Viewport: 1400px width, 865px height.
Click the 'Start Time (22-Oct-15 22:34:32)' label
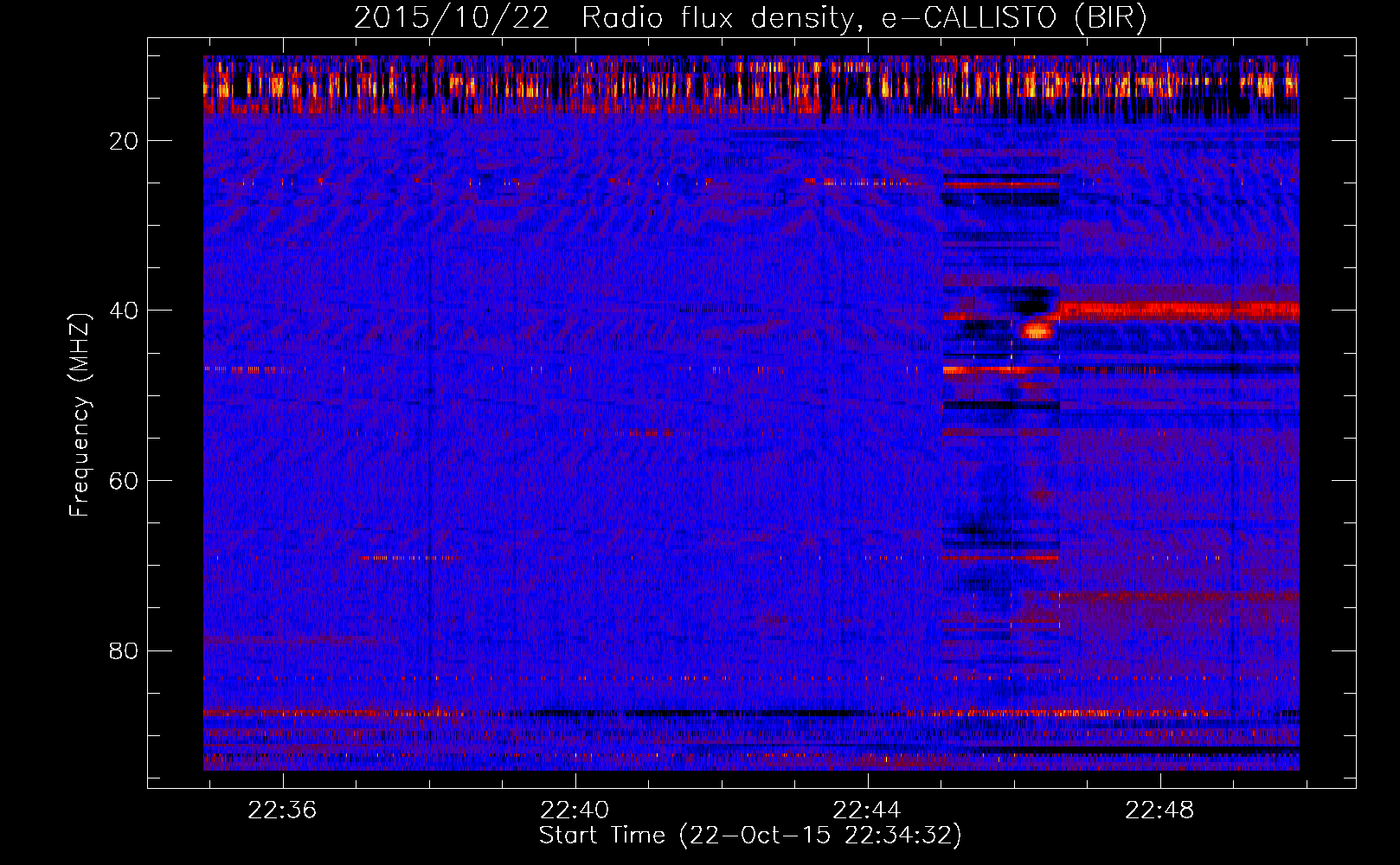[750, 836]
